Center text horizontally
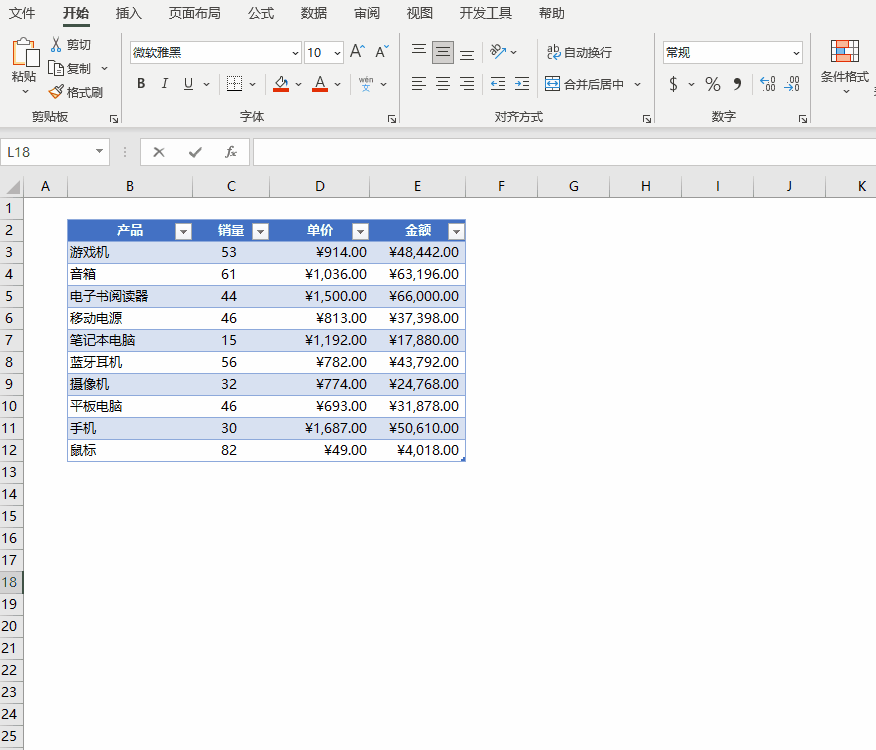Viewport: 876px width, 750px height. (443, 84)
